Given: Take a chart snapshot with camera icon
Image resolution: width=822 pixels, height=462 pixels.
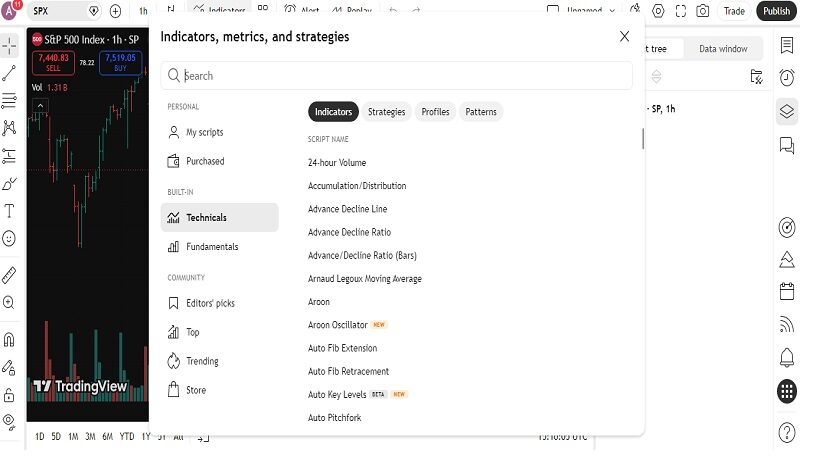Looking at the screenshot, I should 703,11.
